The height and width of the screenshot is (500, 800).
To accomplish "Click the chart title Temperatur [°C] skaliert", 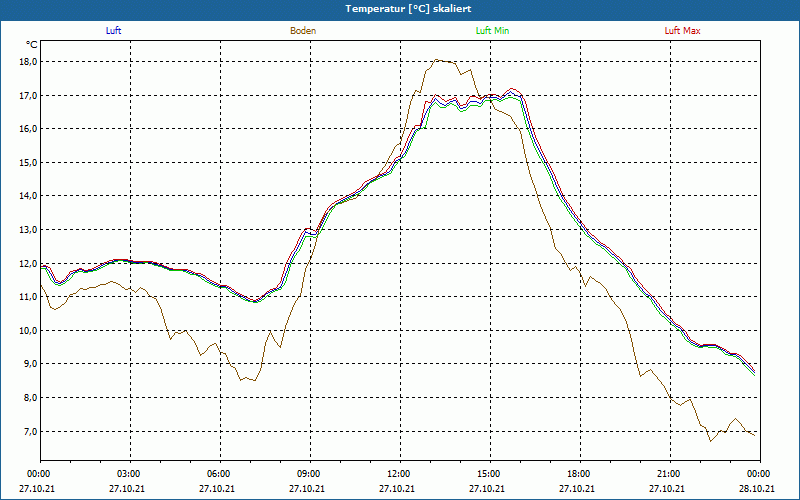I will click(x=408, y=9).
